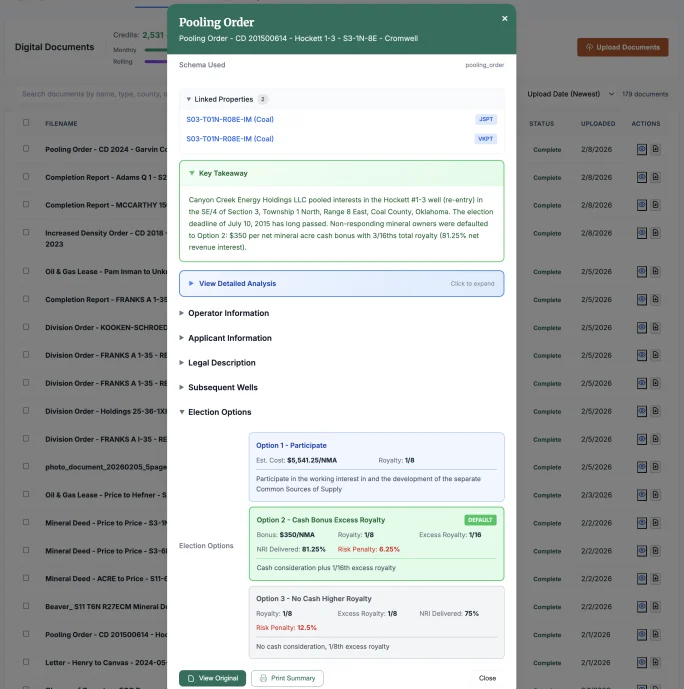
Task: Click View Original button
Action: click(x=212, y=678)
